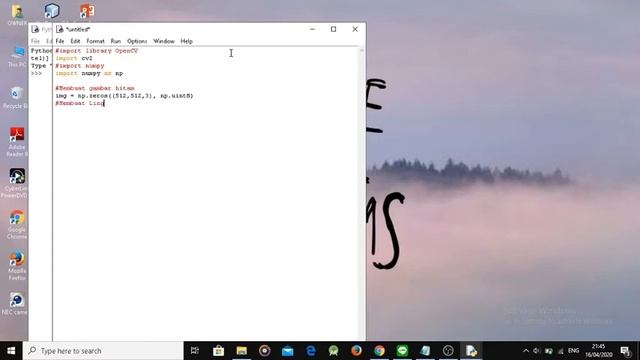
Task: Open the Window menu
Action: [164, 41]
